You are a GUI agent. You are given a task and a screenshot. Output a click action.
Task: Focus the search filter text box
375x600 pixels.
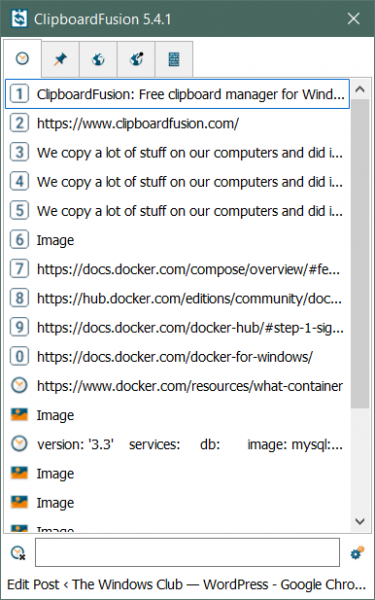pyautogui.click(x=188, y=553)
